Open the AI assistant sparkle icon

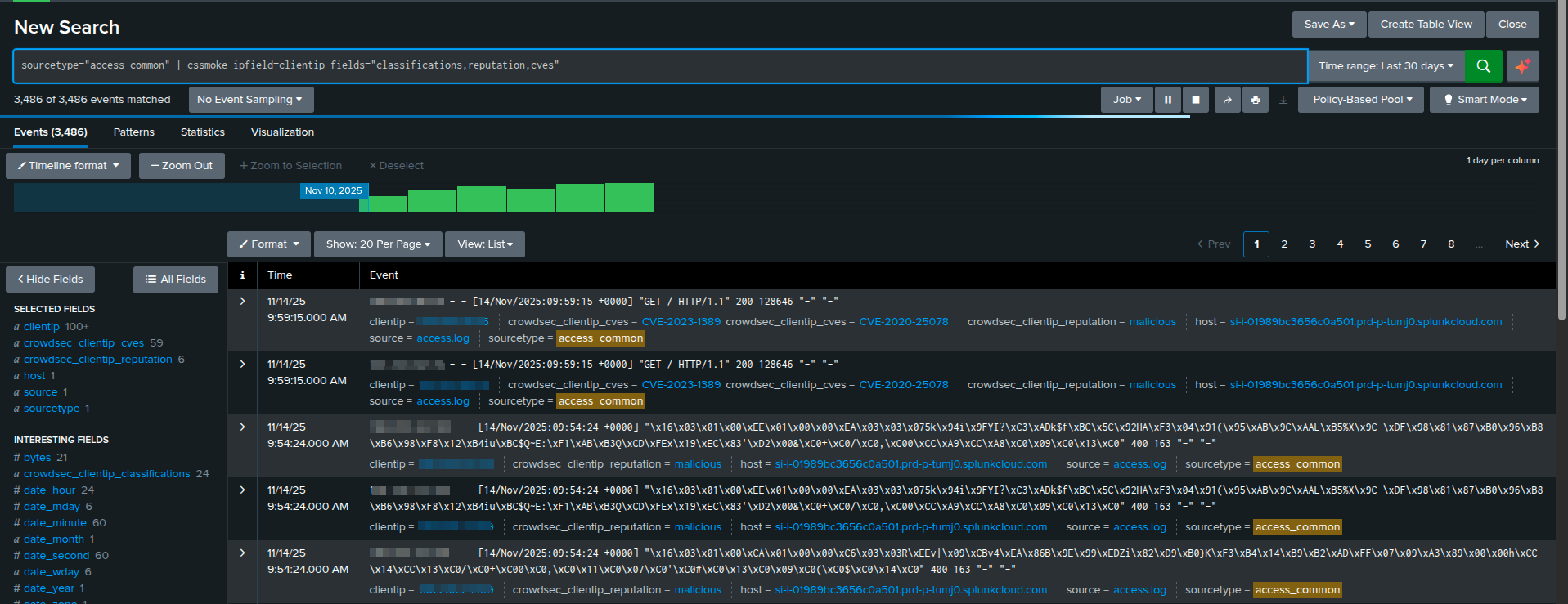click(x=1522, y=66)
